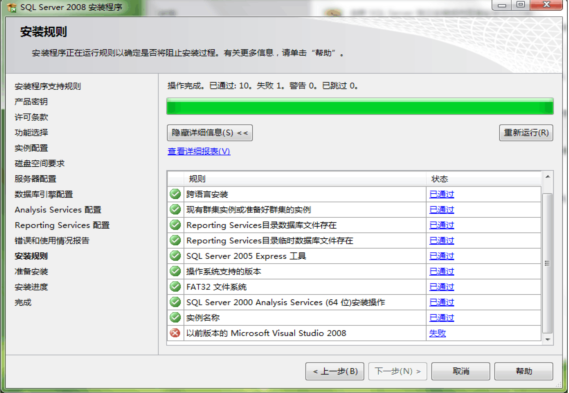Click green check icon for 跨语言安装 rule
The width and height of the screenshot is (569, 393).
[175, 194]
